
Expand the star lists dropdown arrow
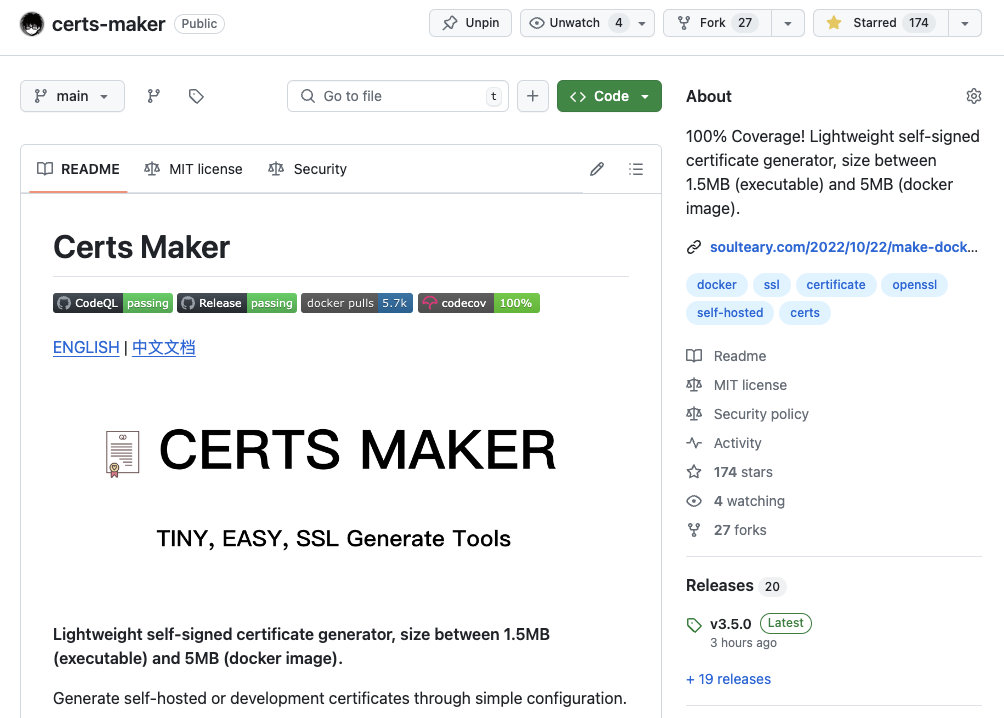965,23
